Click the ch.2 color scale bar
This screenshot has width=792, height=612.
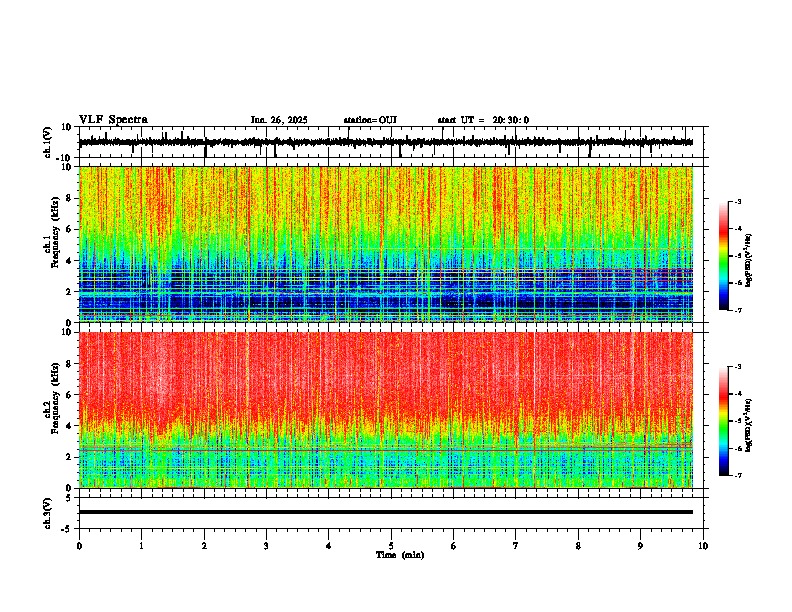coord(724,421)
